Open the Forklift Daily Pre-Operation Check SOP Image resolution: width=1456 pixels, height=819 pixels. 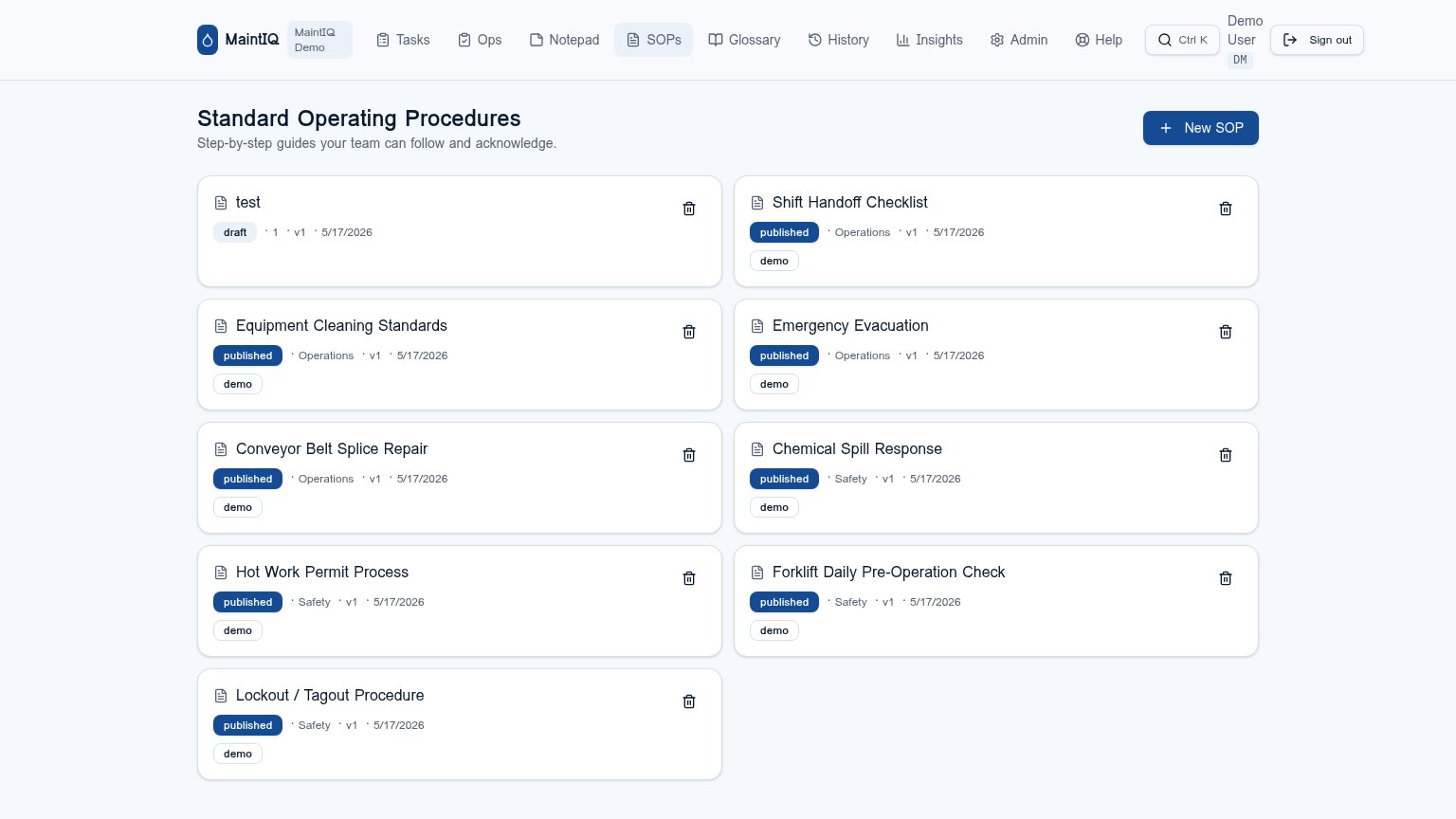pos(888,573)
